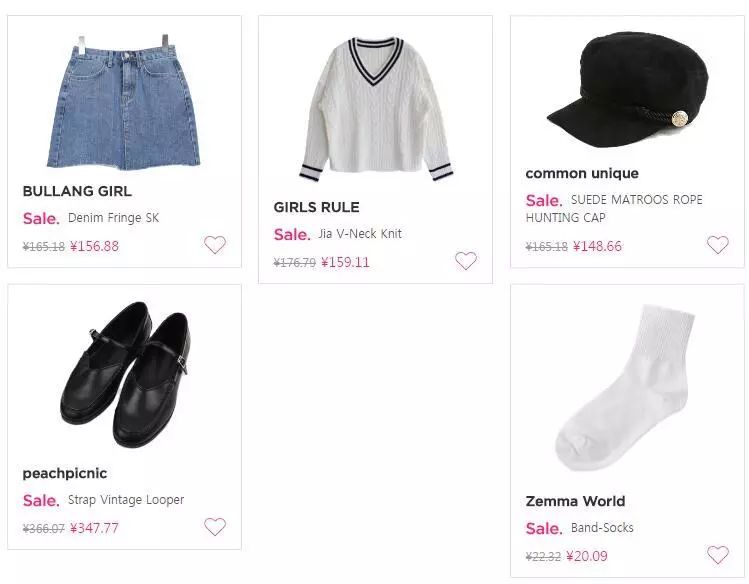Click the ¥20.09 Band-Socks sale price
This screenshot has height=584, width=749.
[x=587, y=556]
